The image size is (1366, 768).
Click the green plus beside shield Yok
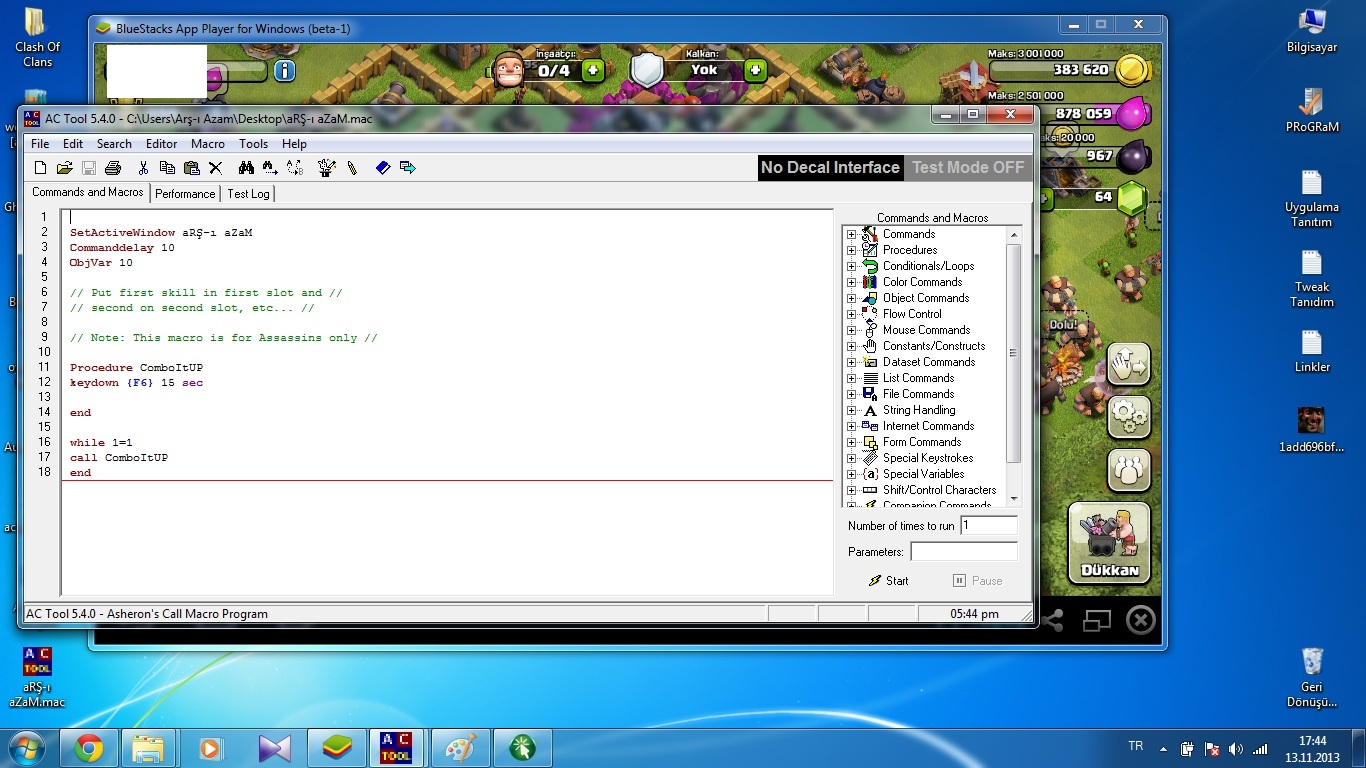756,70
